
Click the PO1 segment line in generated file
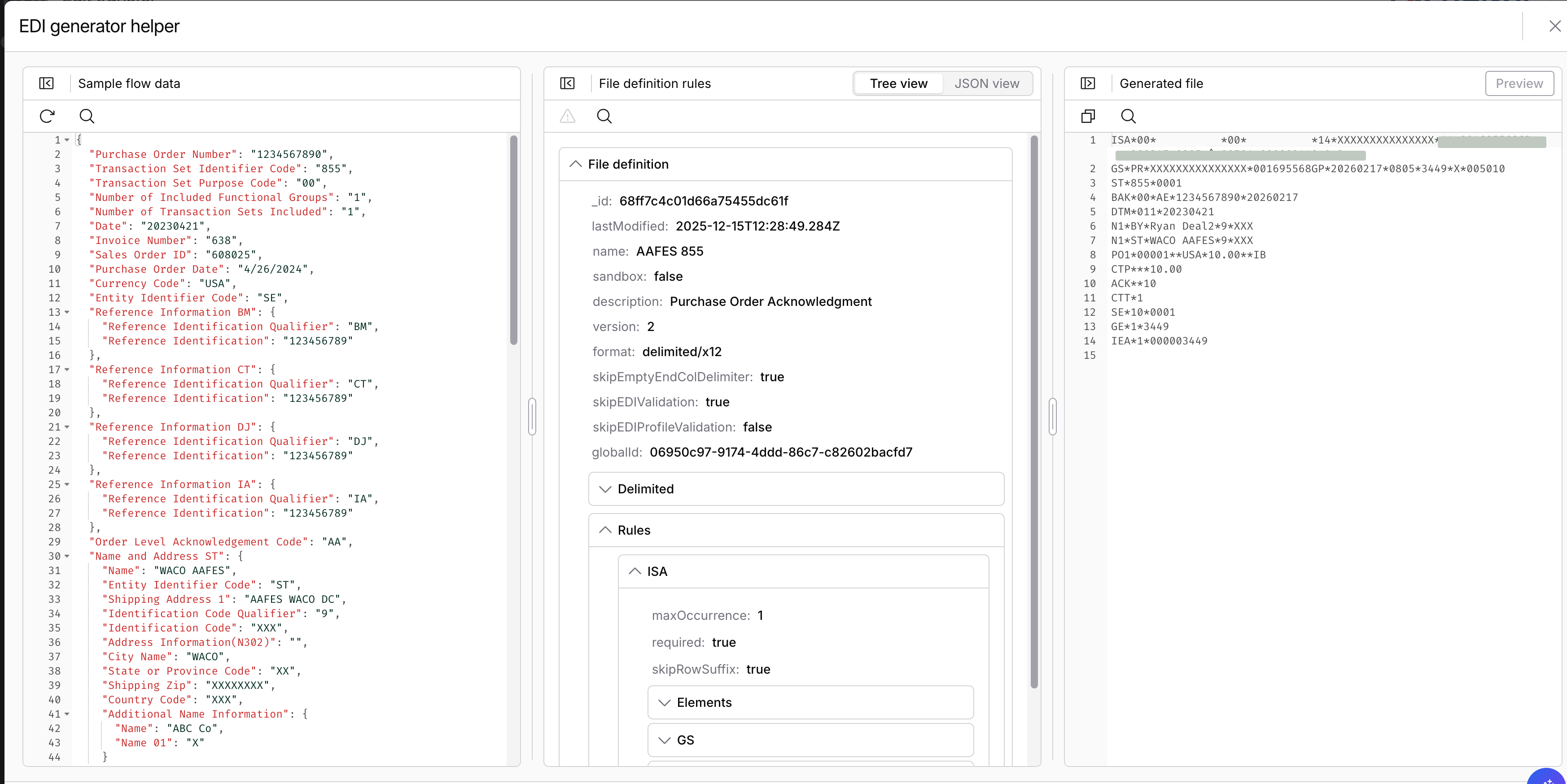click(1188, 255)
